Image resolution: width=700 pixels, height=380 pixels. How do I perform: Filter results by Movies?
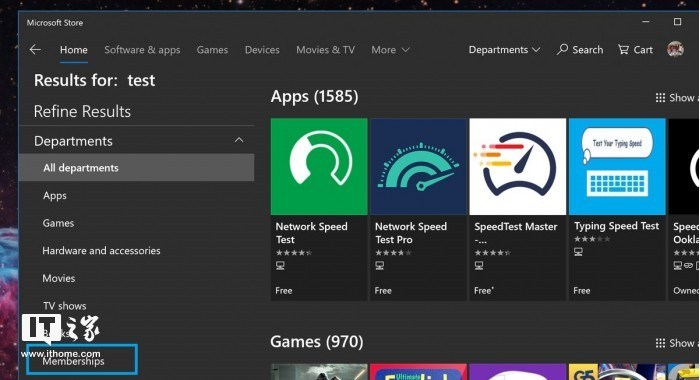click(58, 278)
